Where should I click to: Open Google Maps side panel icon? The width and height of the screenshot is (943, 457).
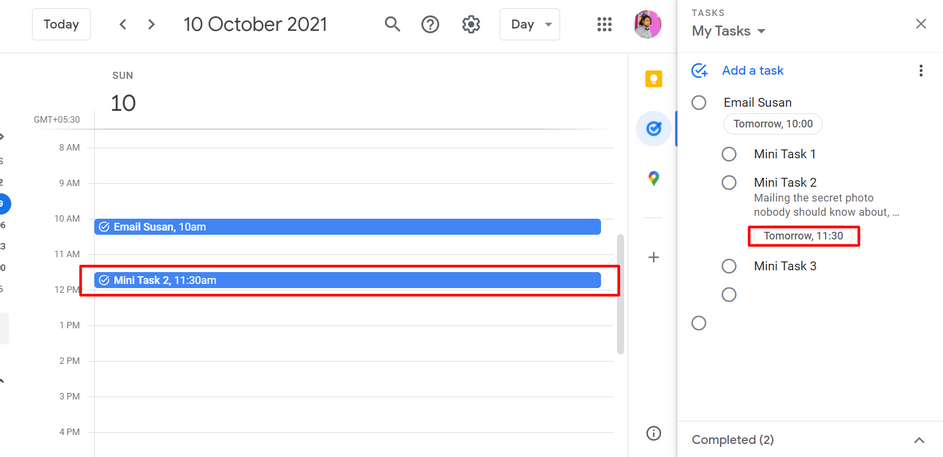pos(654,179)
